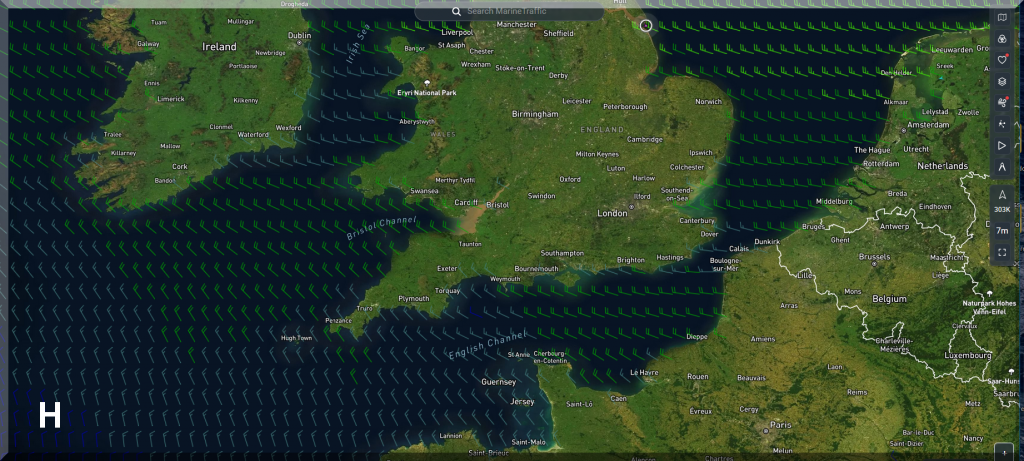Open the map type icon in sidebar
The image size is (1024, 461).
(1002, 17)
